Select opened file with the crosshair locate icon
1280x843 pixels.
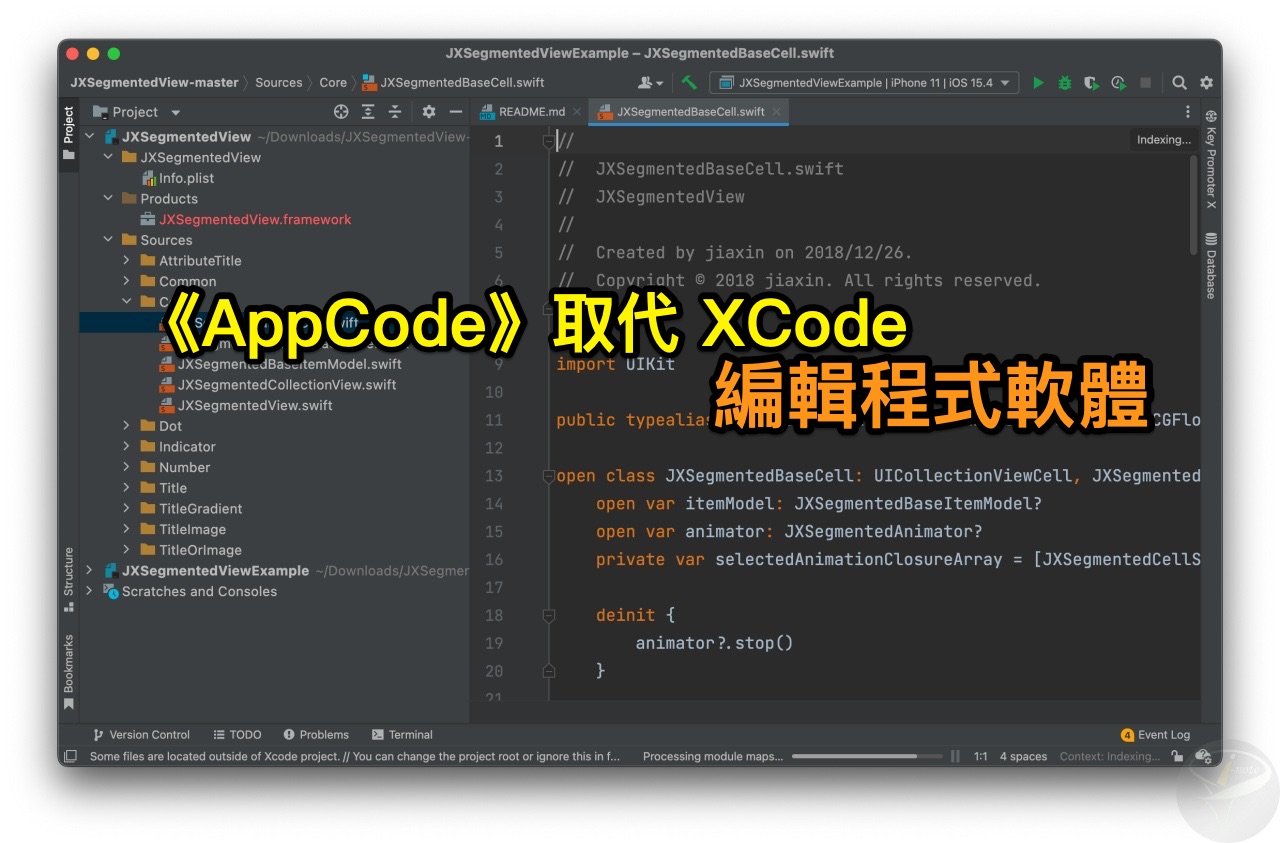(341, 111)
